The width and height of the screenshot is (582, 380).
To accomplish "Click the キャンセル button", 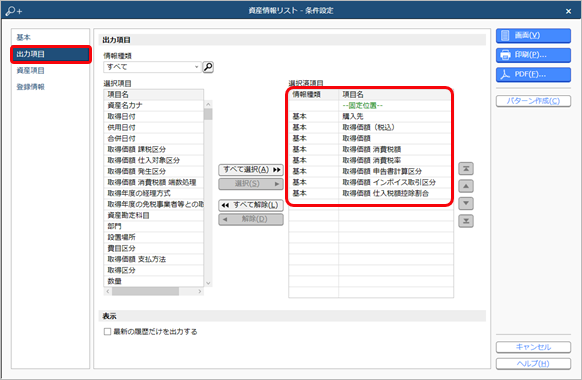I will click(x=533, y=347).
